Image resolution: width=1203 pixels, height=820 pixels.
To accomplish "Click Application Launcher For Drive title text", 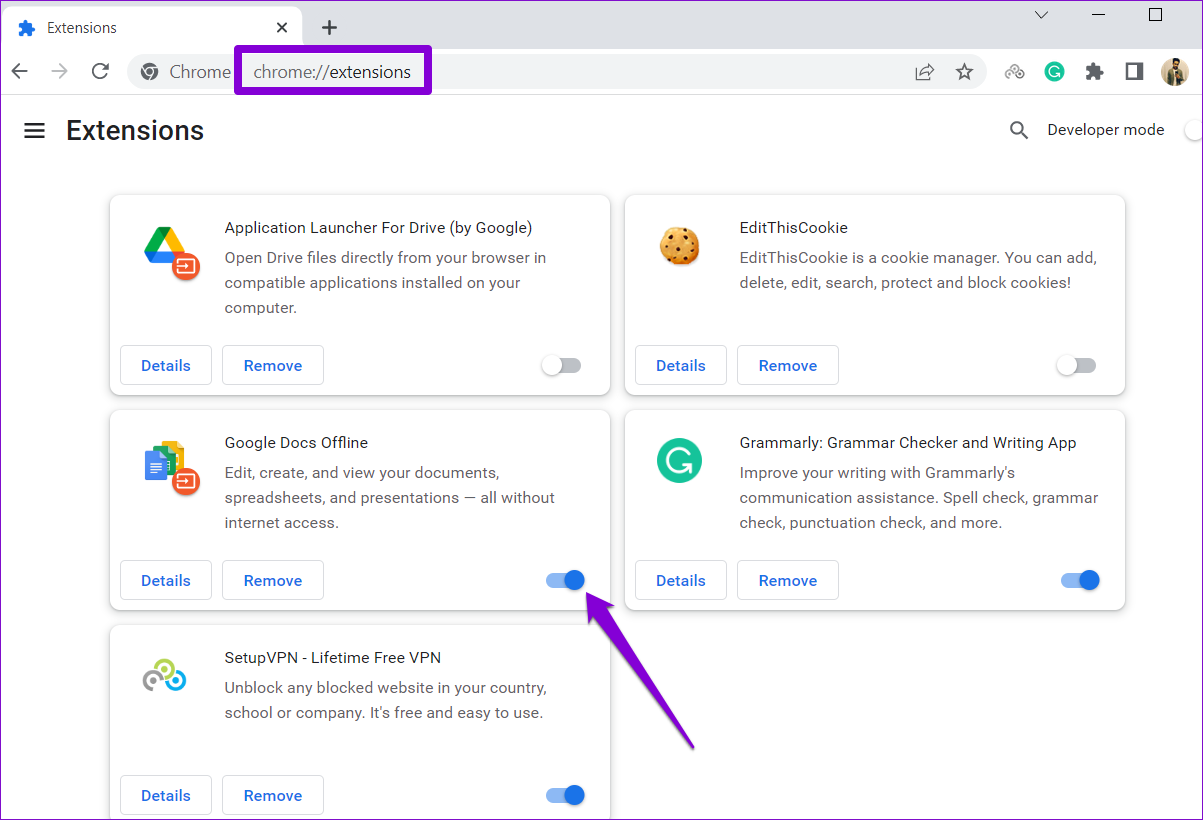I will click(378, 228).
